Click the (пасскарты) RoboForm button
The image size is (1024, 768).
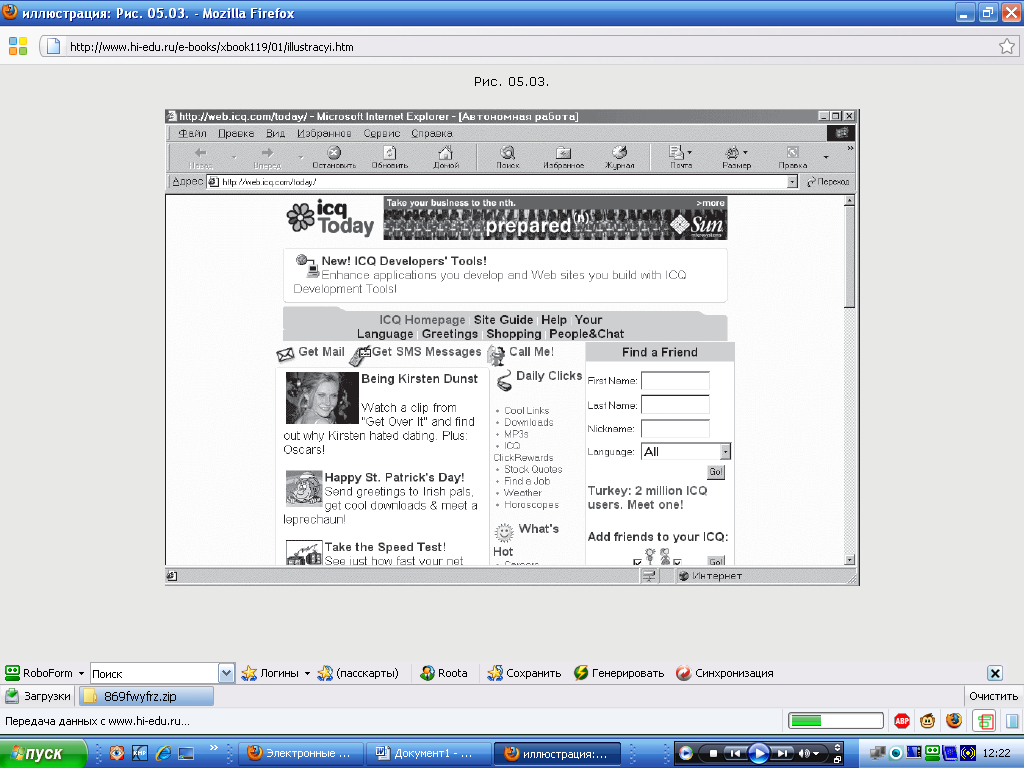(358, 673)
